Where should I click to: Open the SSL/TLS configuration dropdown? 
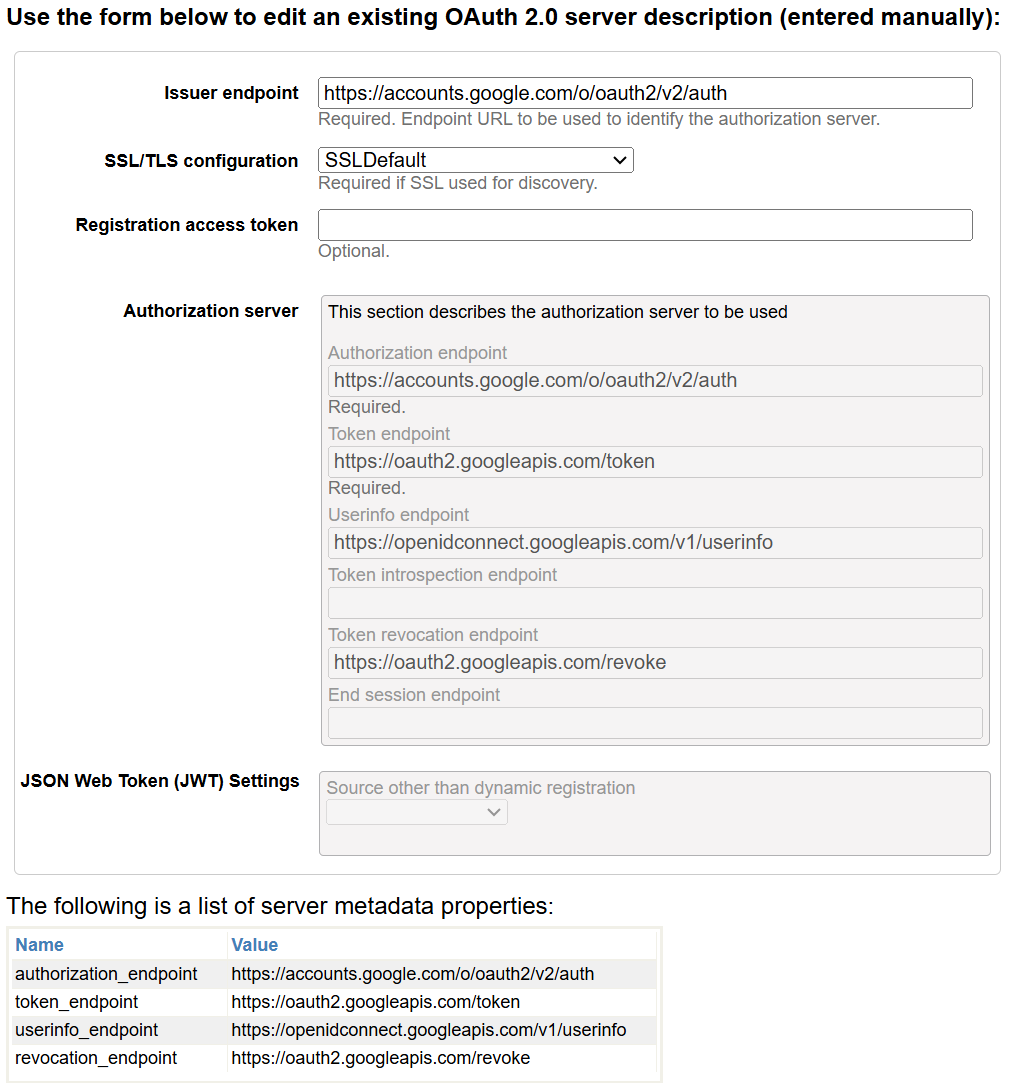[475, 160]
